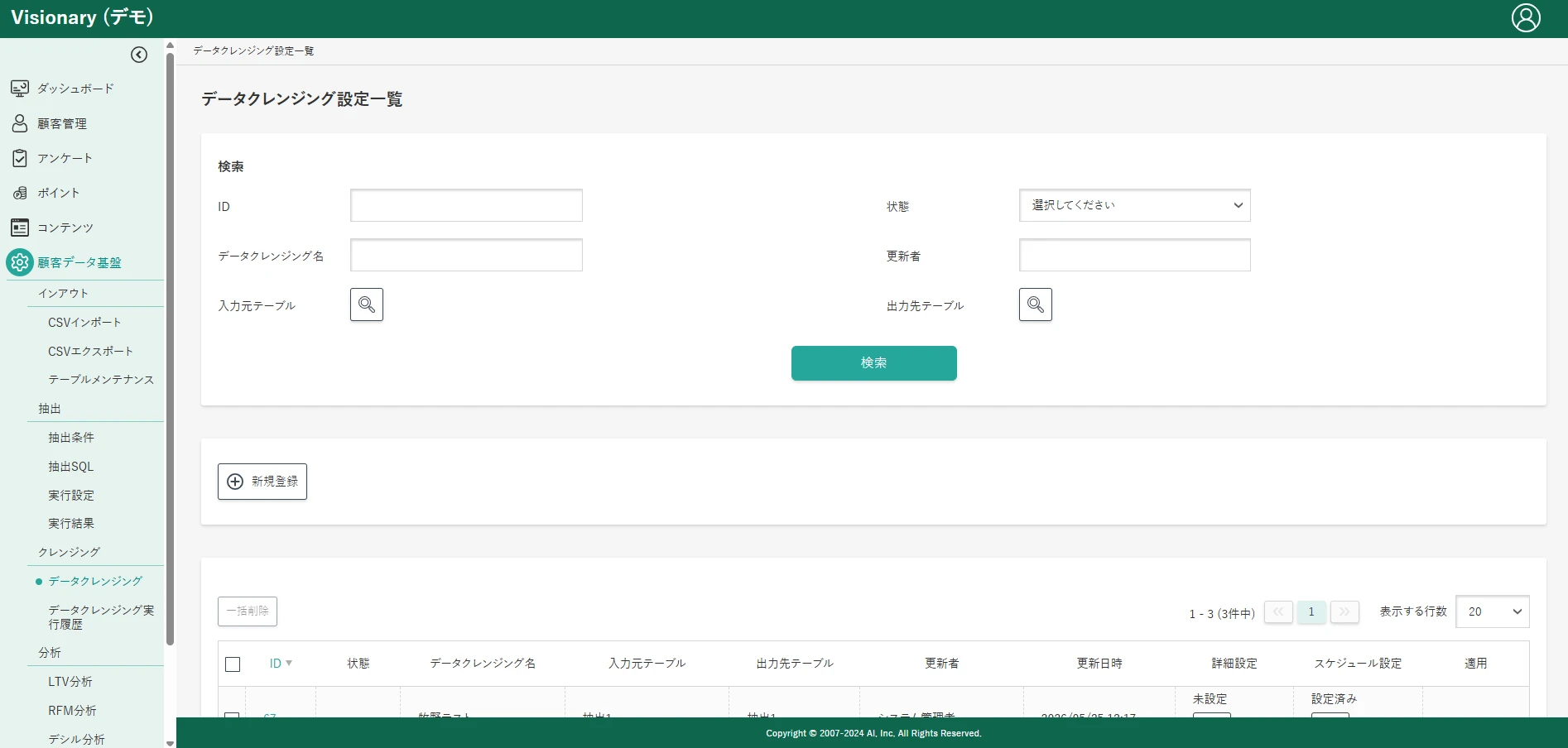The image size is (1568, 748).
Task: Open アンケート menu
Action: (x=65, y=158)
